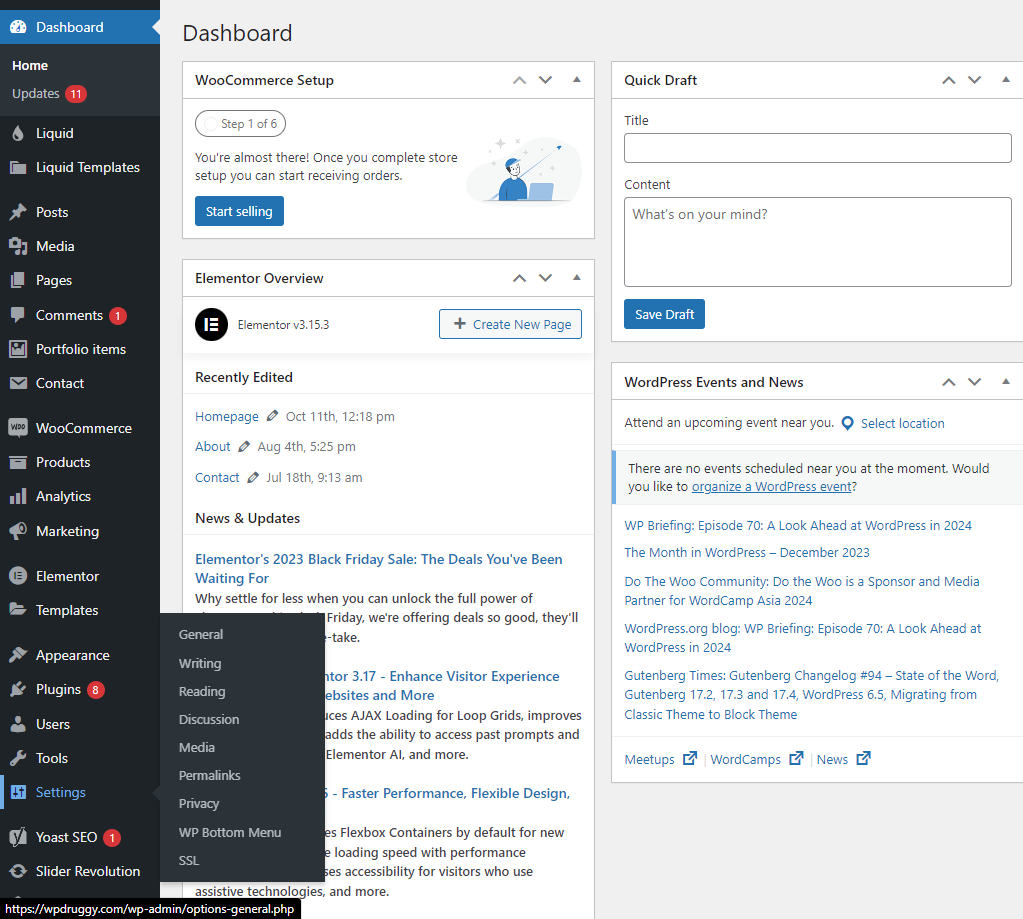This screenshot has height=919, width=1023.
Task: Click the Marketing megaphone icon
Action: (x=18, y=531)
